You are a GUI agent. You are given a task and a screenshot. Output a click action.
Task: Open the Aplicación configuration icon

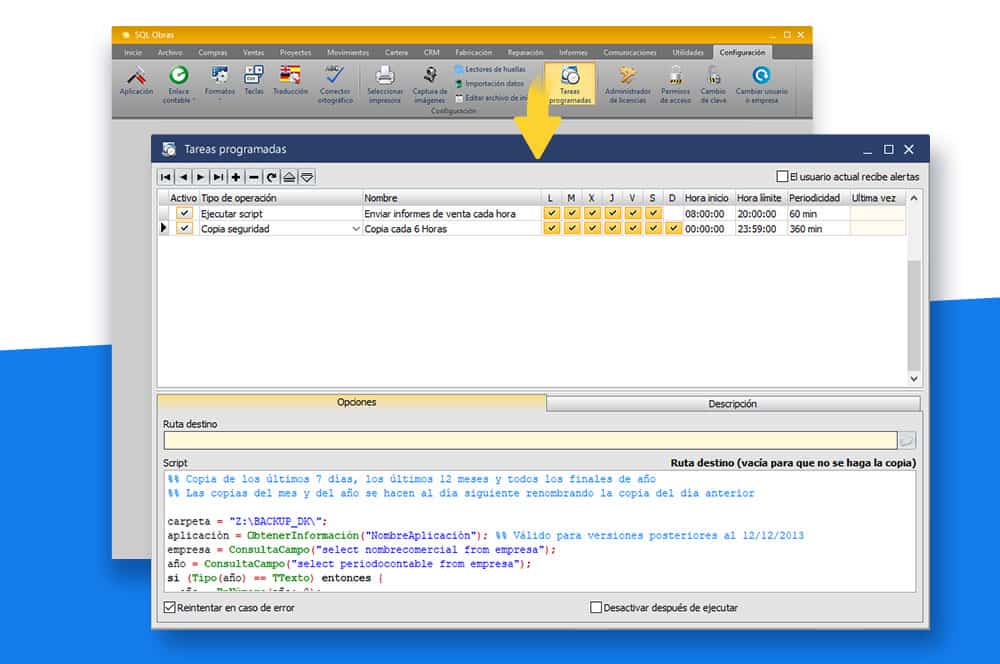click(x=136, y=77)
